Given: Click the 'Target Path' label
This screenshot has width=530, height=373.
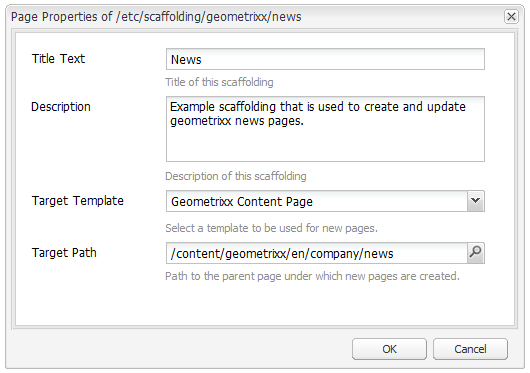Looking at the screenshot, I should tap(64, 253).
